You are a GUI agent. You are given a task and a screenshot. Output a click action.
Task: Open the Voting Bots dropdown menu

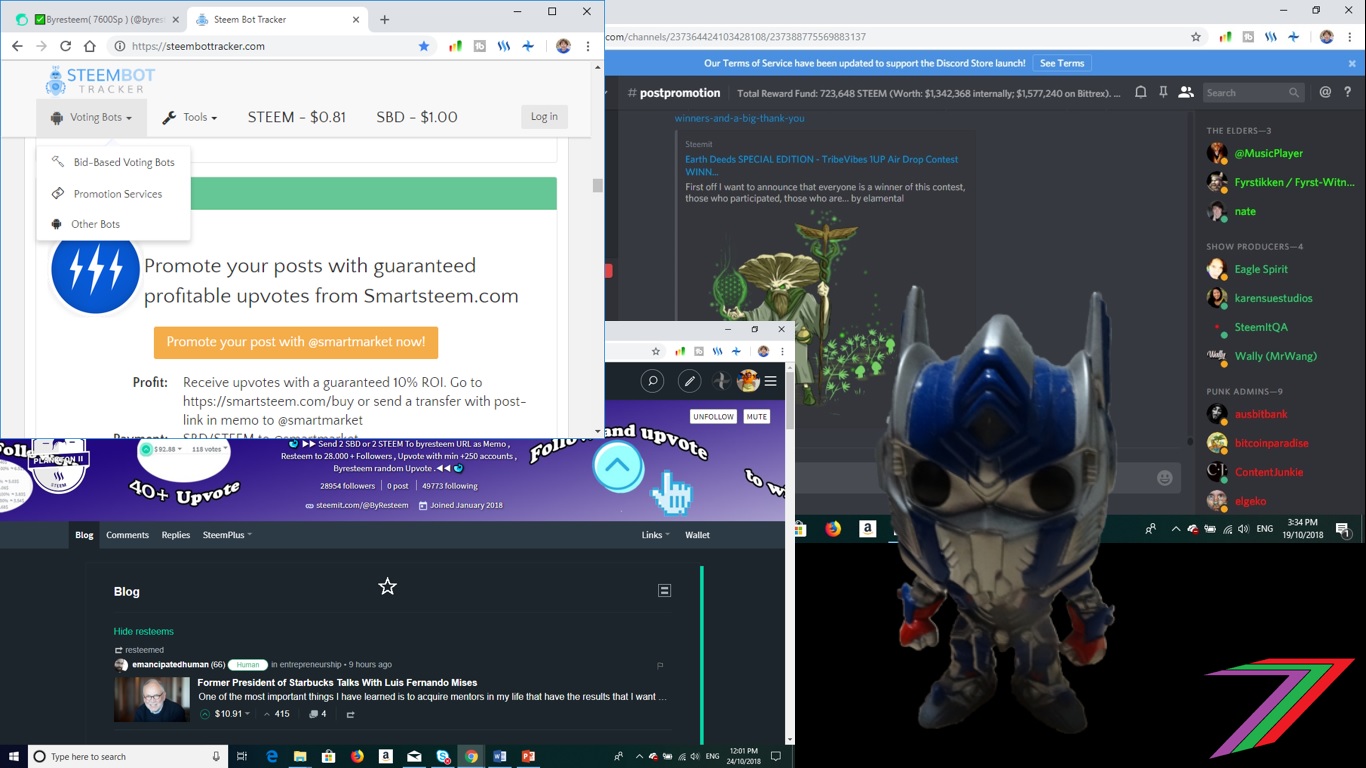tap(91, 117)
